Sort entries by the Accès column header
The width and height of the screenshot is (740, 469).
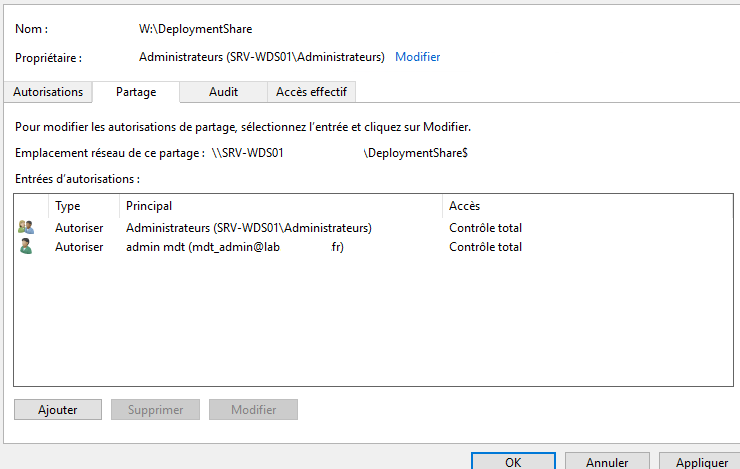pyautogui.click(x=465, y=206)
